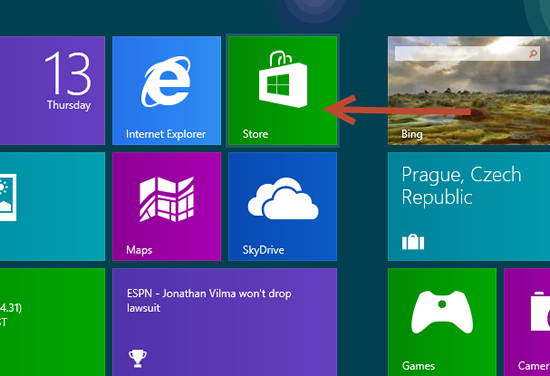Open the green finance tile

click(x=52, y=322)
